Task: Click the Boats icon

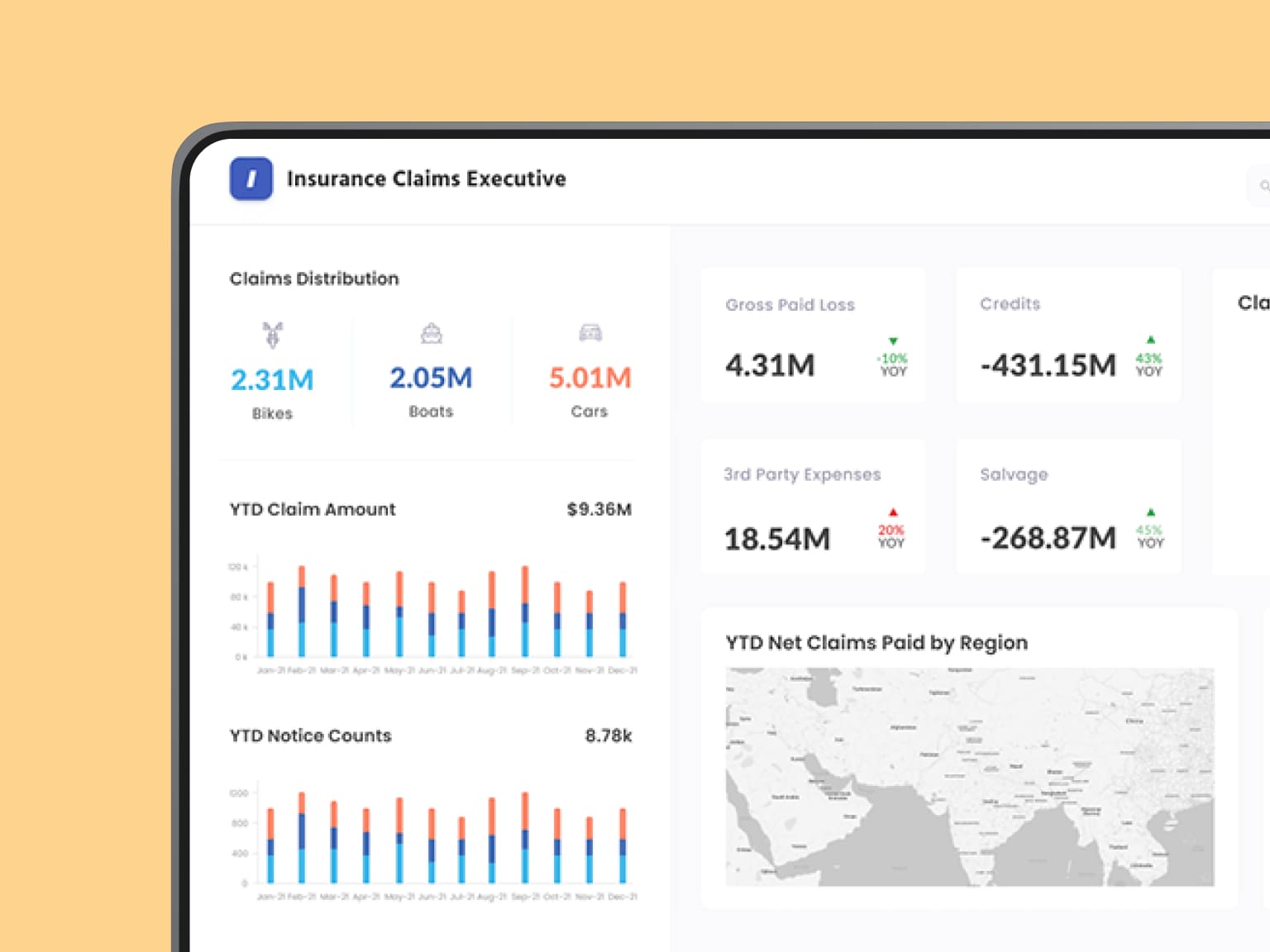Action: pos(432,333)
